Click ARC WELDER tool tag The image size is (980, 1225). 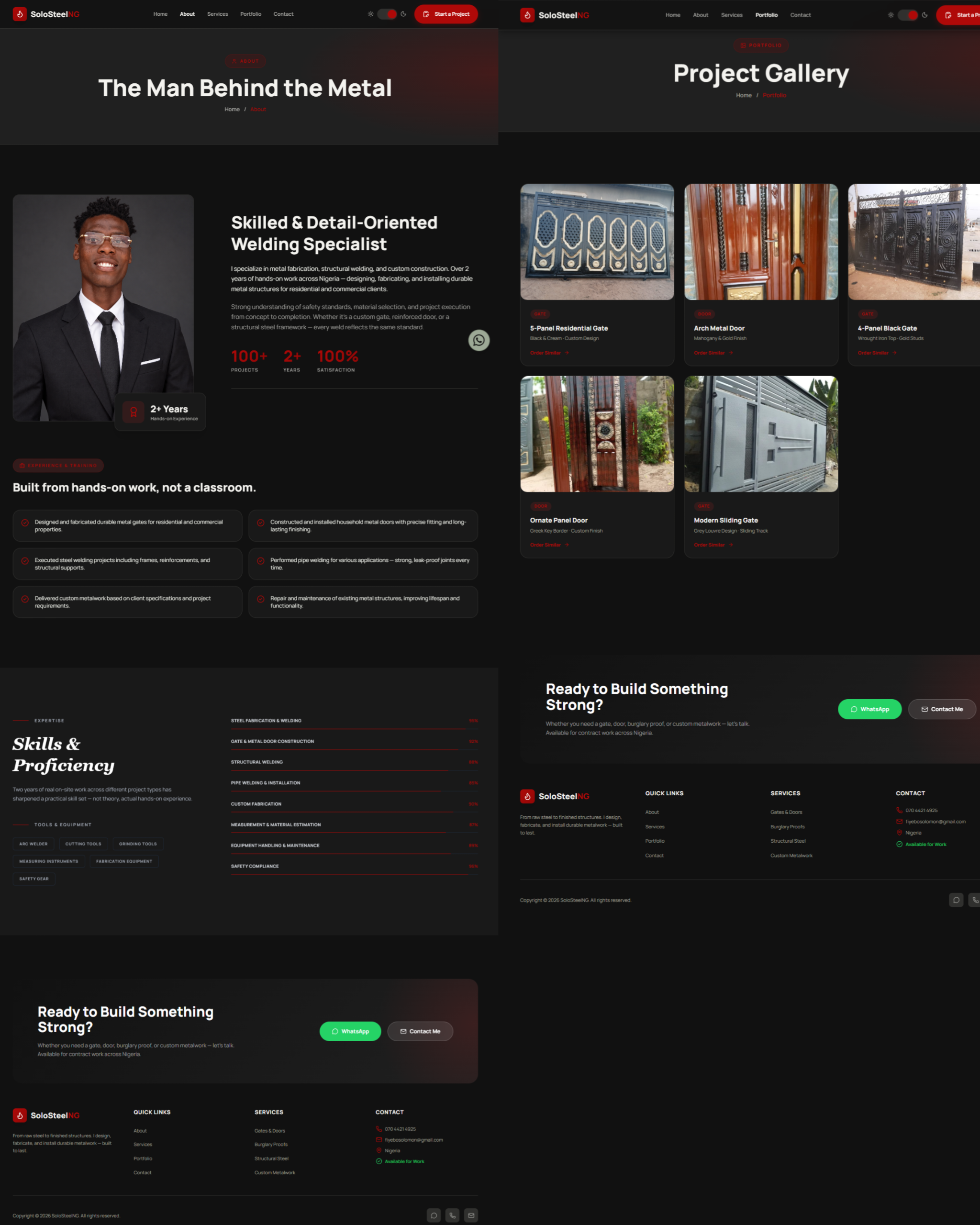(x=33, y=844)
